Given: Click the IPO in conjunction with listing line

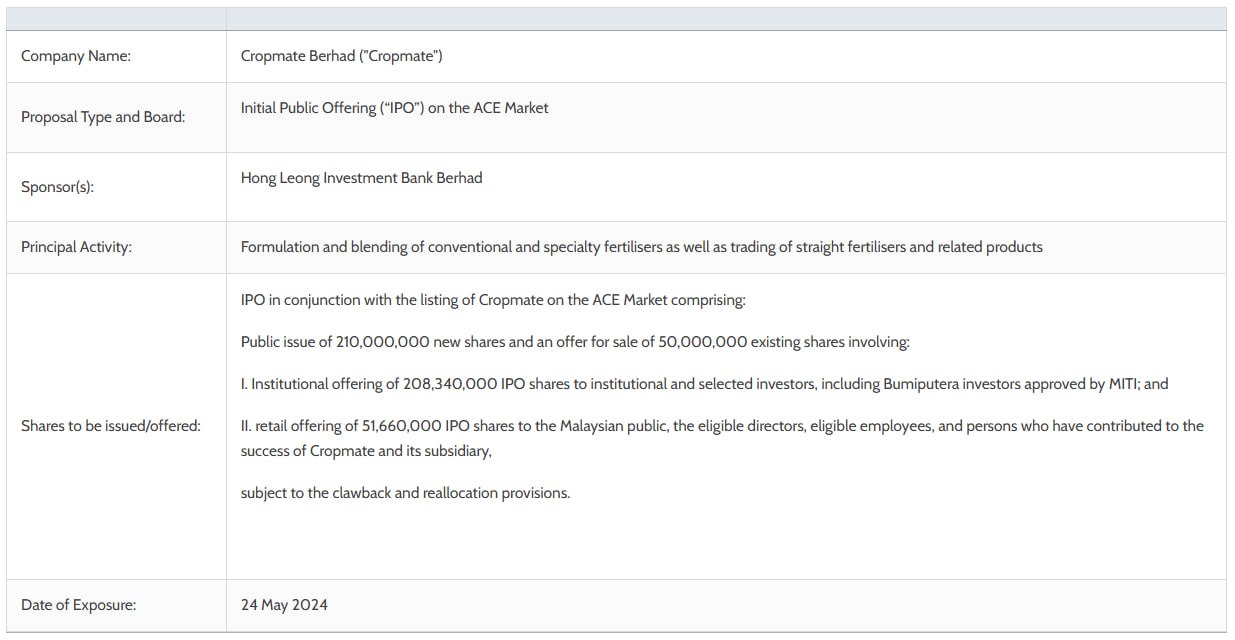Looking at the screenshot, I should (x=493, y=300).
